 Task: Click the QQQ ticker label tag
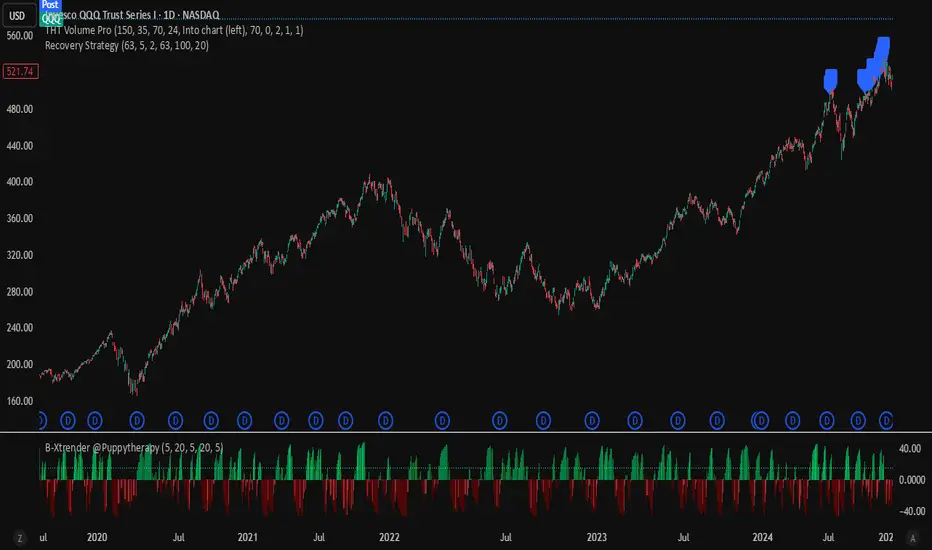point(51,19)
